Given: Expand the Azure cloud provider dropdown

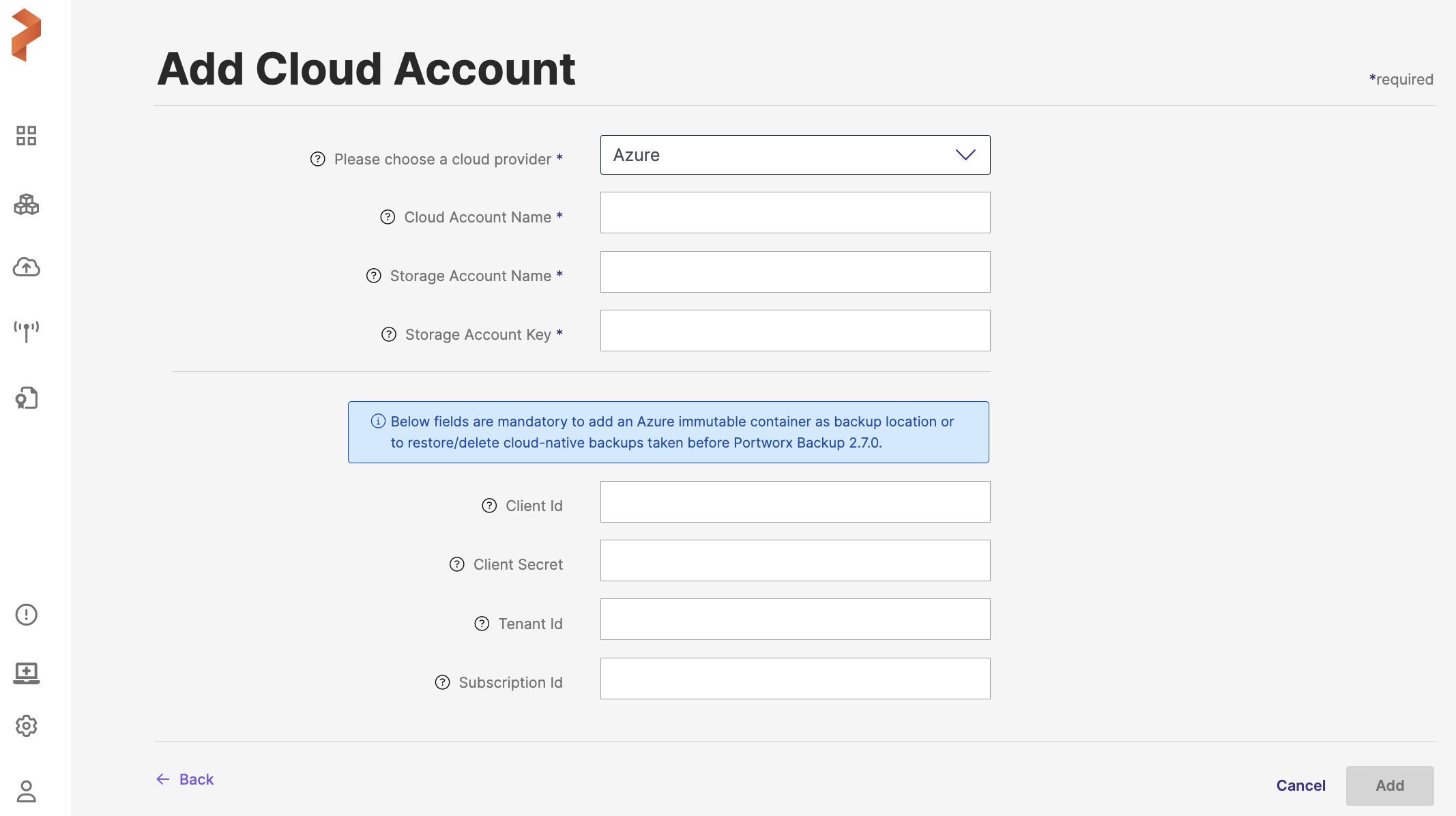Looking at the screenshot, I should click(795, 155).
